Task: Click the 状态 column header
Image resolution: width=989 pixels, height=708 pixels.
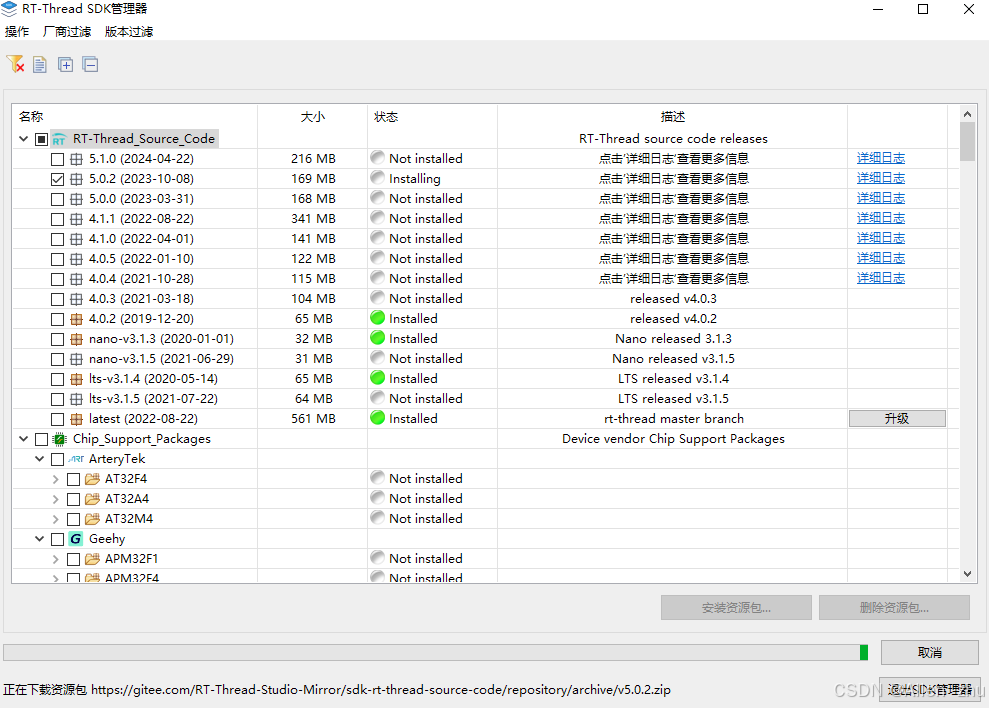Action: pyautogui.click(x=386, y=117)
